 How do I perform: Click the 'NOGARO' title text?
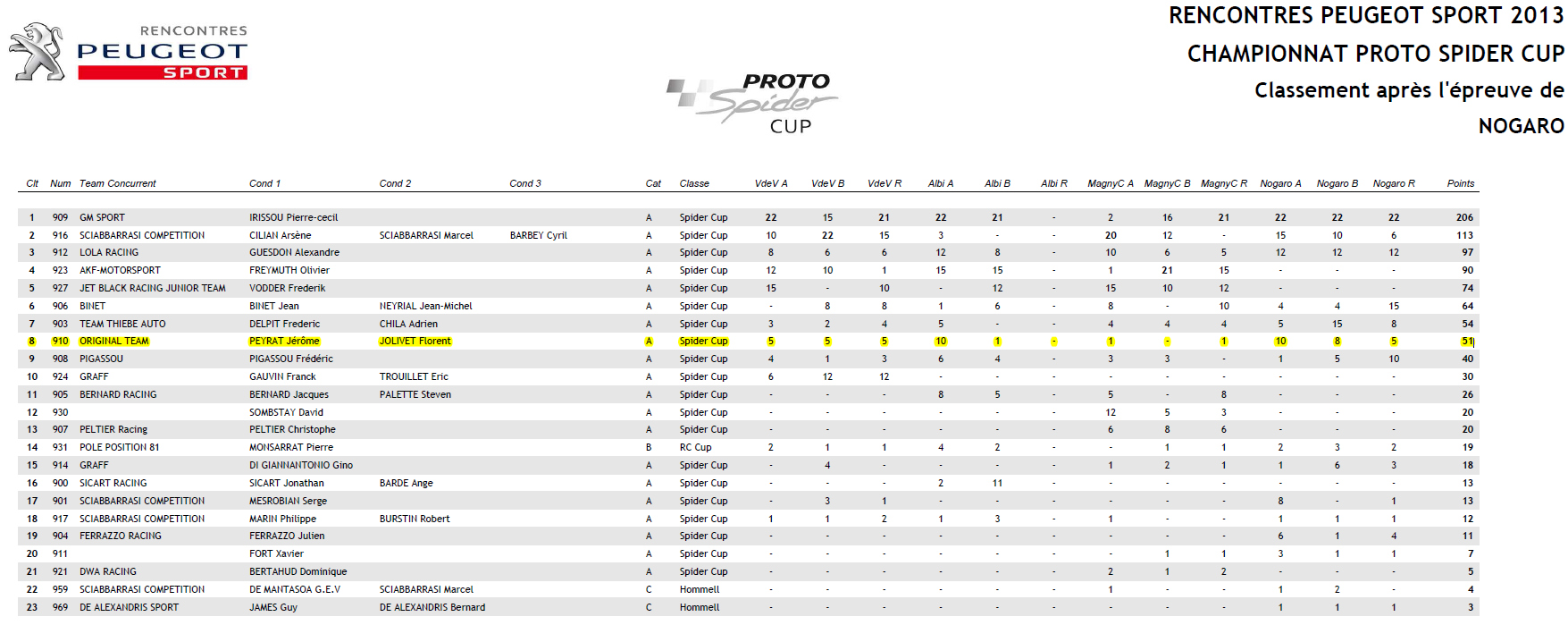point(1521,126)
